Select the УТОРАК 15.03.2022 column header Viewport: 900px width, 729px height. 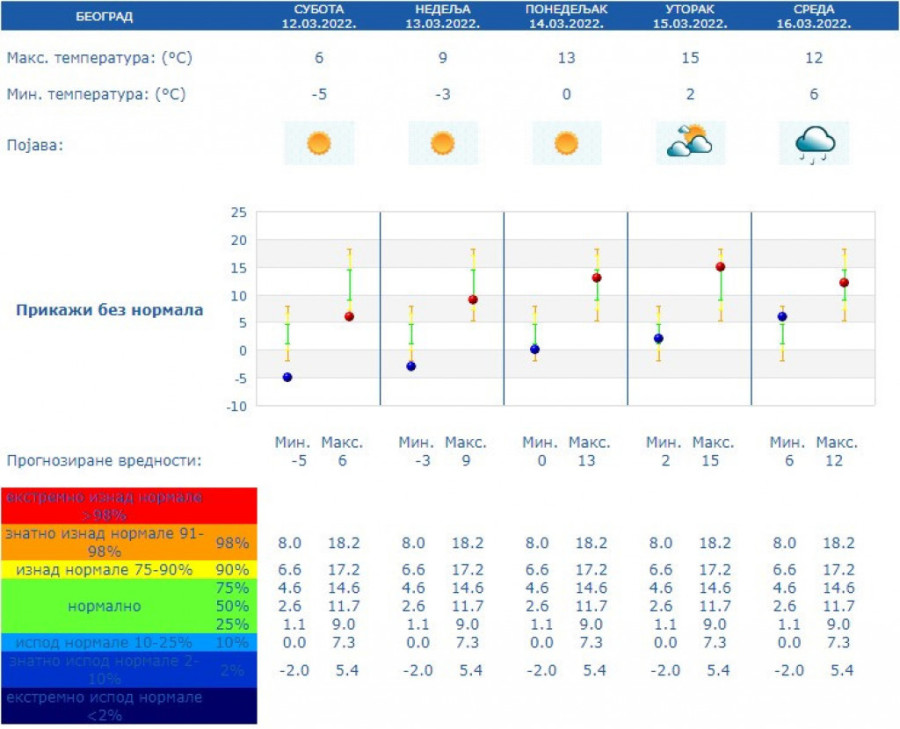(690, 16)
